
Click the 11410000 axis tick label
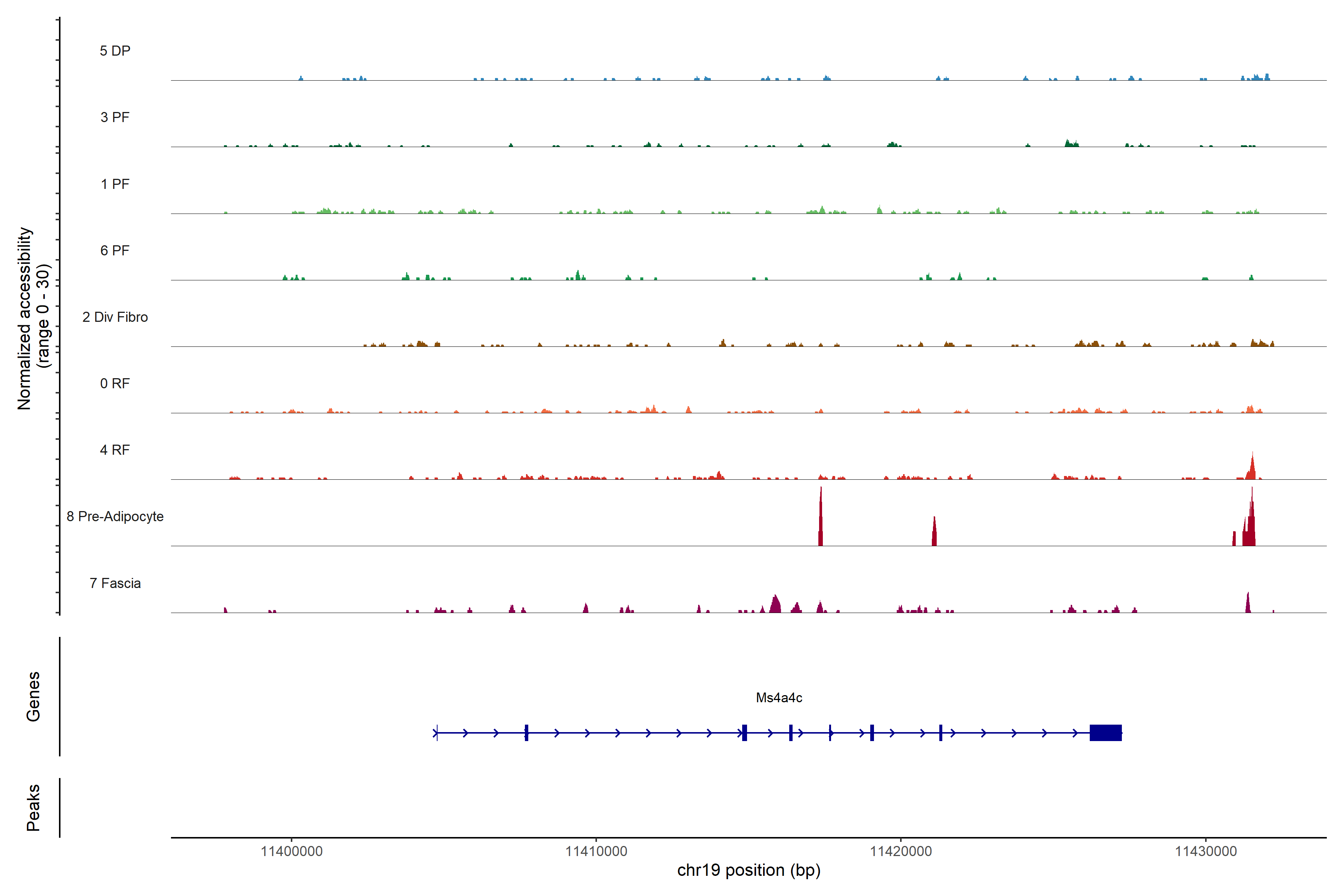pos(596,852)
